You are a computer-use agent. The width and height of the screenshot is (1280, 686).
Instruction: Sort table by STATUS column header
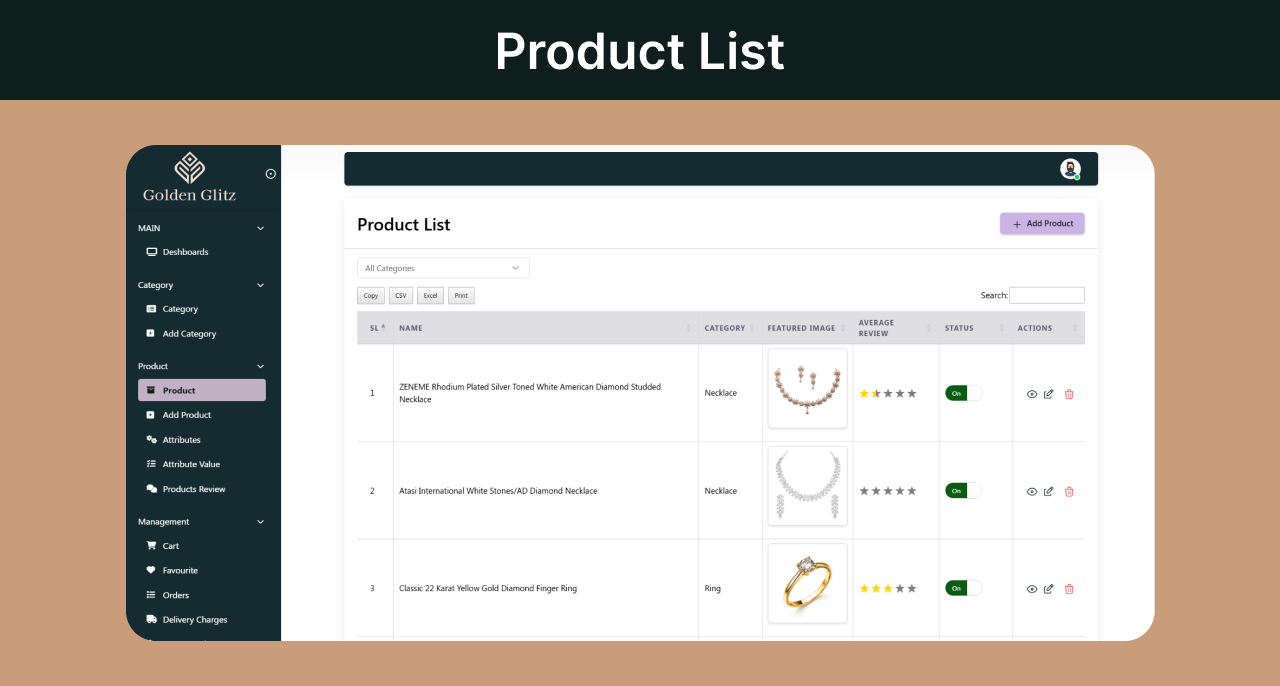coord(976,328)
